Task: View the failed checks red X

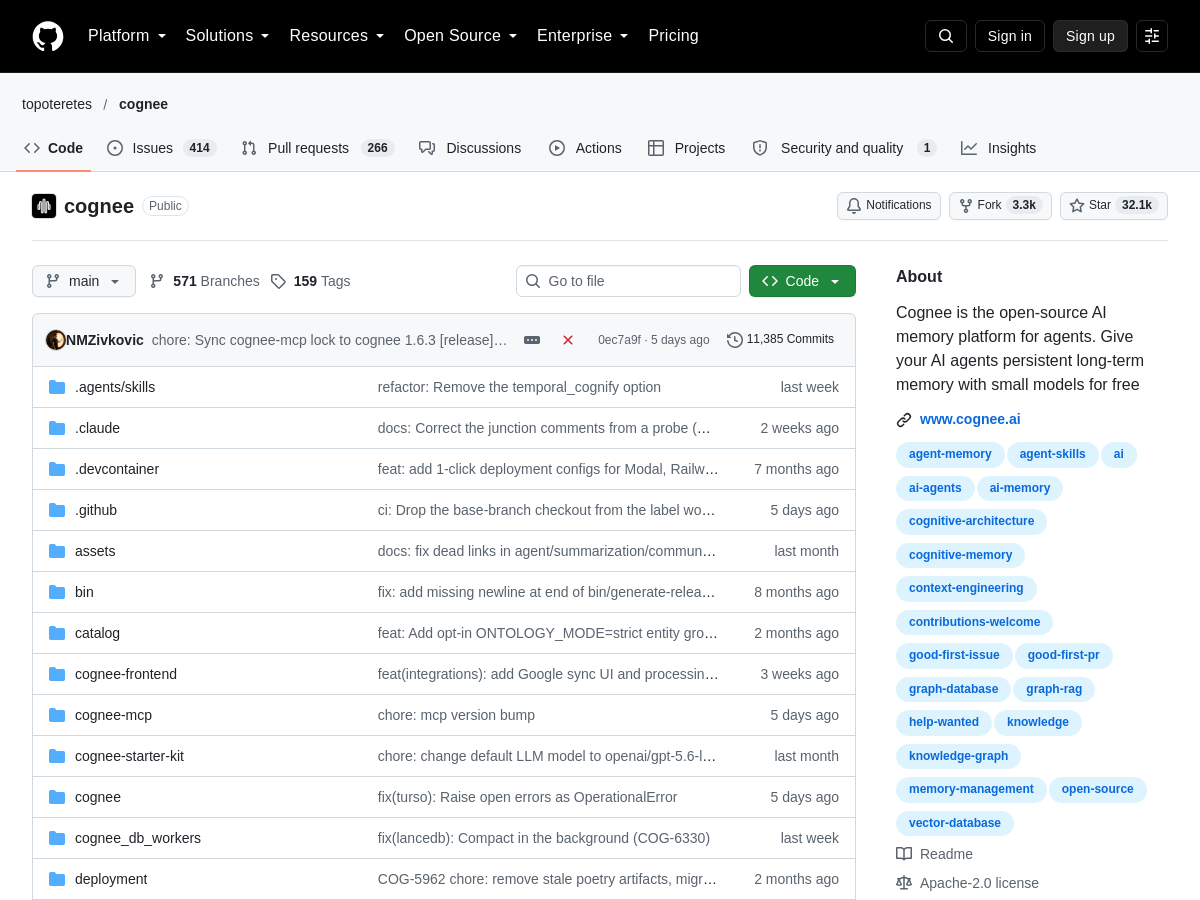Action: coord(568,340)
